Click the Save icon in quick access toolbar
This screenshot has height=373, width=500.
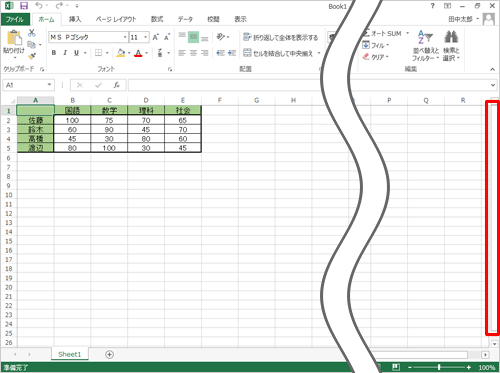[24, 6]
